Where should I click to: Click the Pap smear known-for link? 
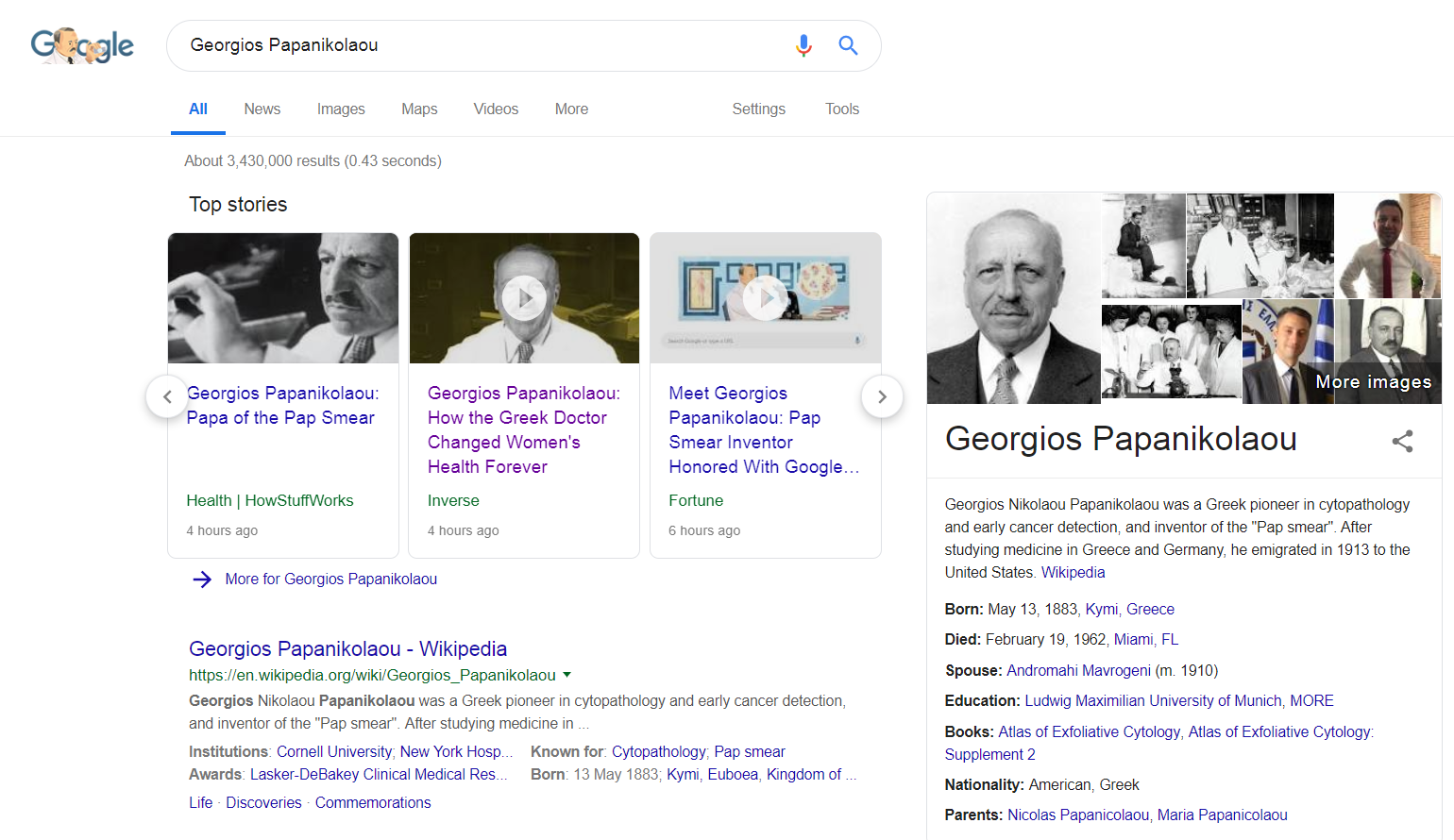tap(750, 751)
